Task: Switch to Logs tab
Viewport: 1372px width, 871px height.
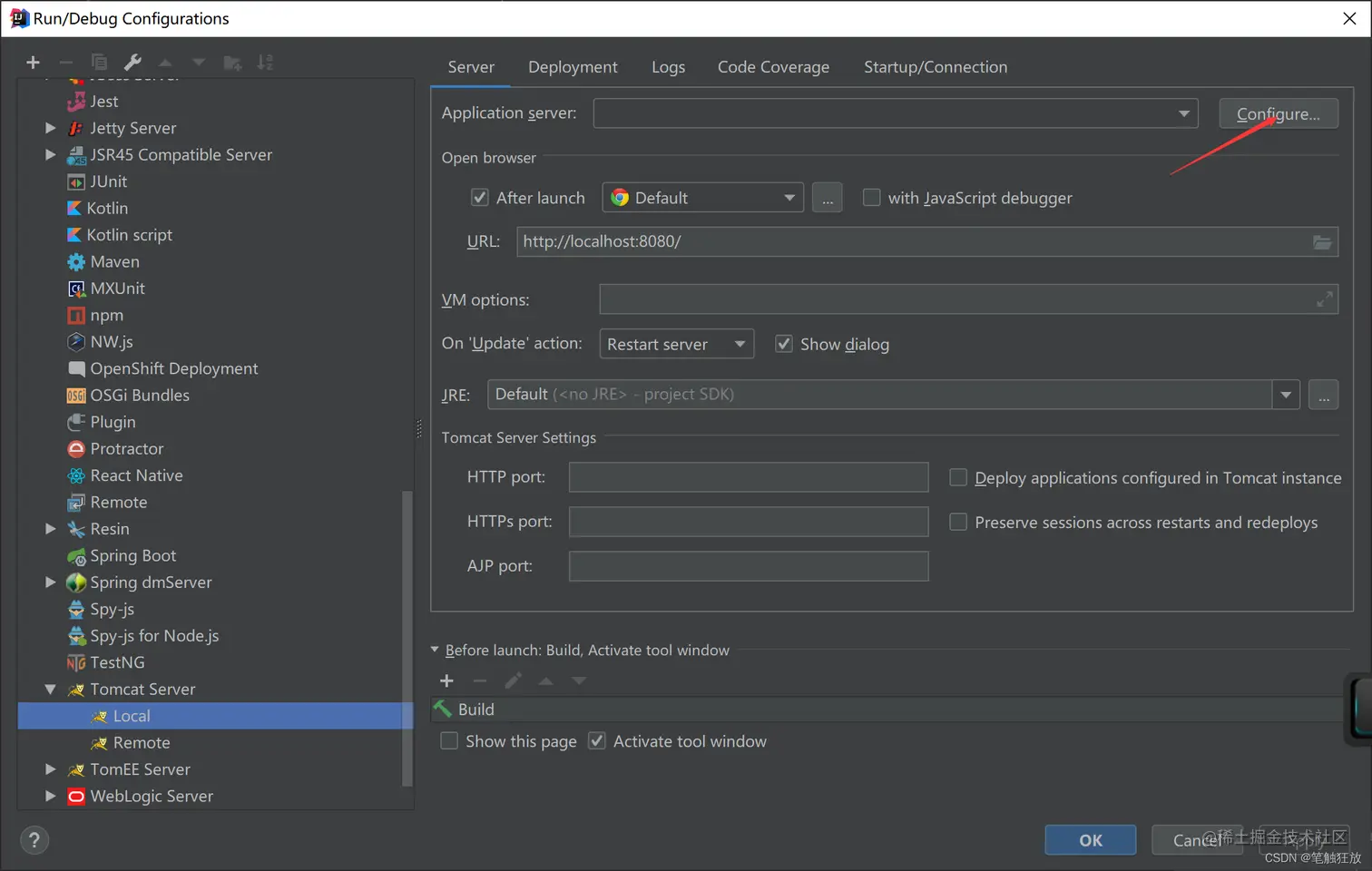Action: tap(668, 67)
